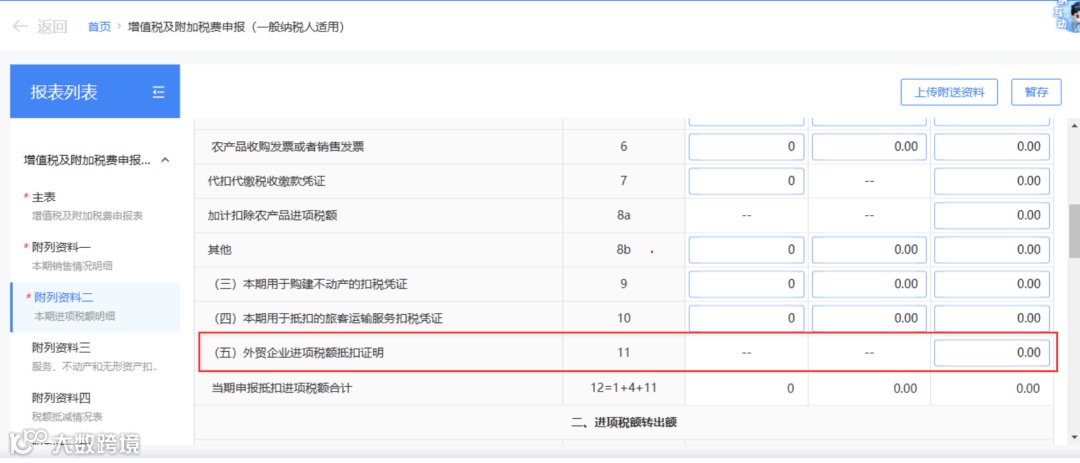
Task: Click the scrollbar down arrow
Action: [x=1074, y=437]
